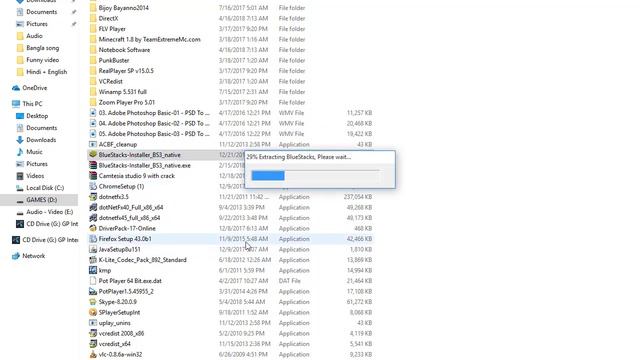
Task: Open pinned Pictures in Quick access
Action: tap(37, 24)
